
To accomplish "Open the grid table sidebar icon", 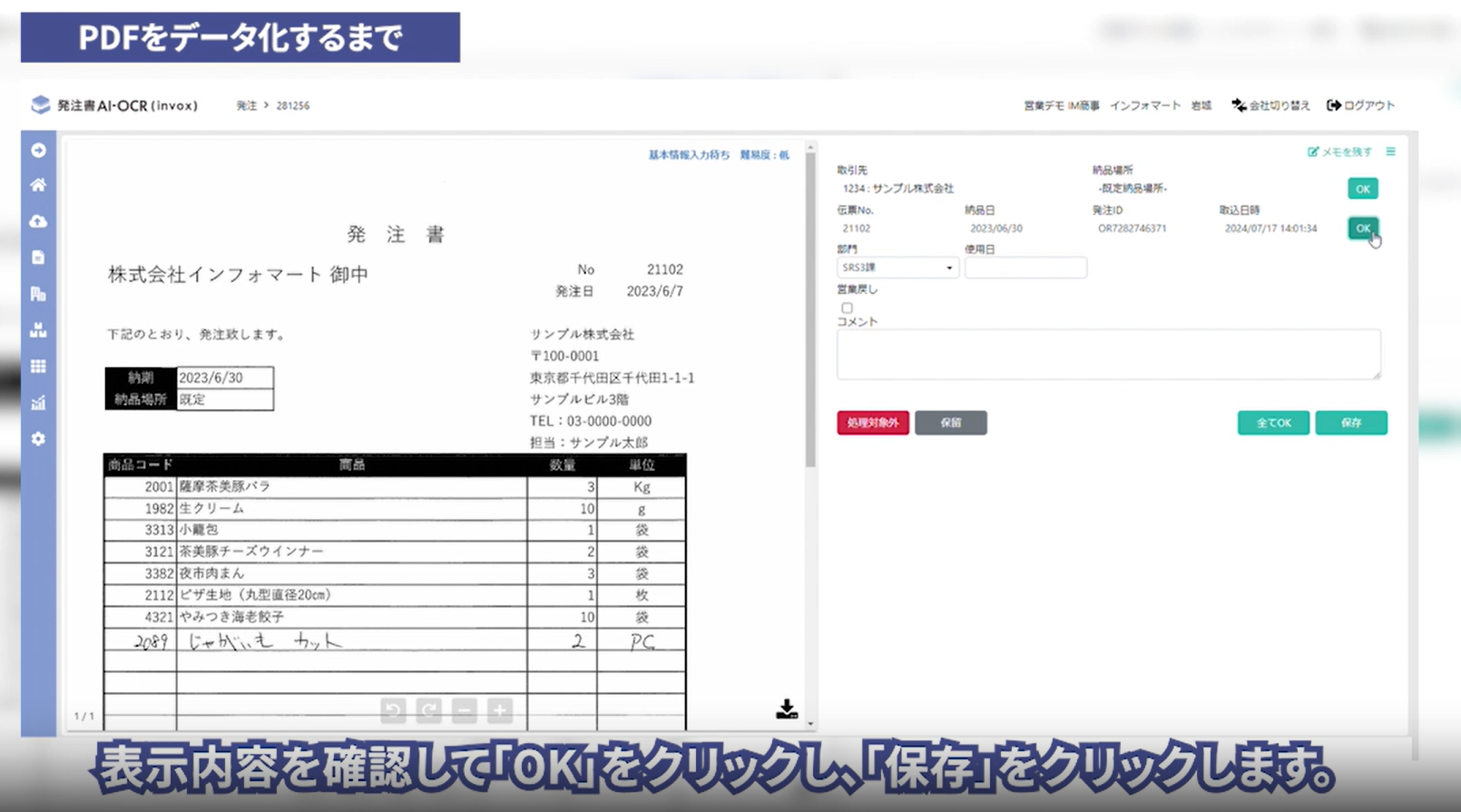I will [38, 367].
